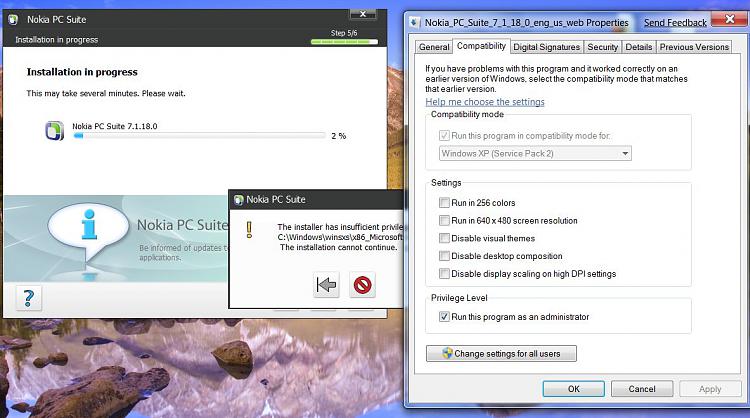
Task: Click the 2 % progress value
Action: (339, 136)
